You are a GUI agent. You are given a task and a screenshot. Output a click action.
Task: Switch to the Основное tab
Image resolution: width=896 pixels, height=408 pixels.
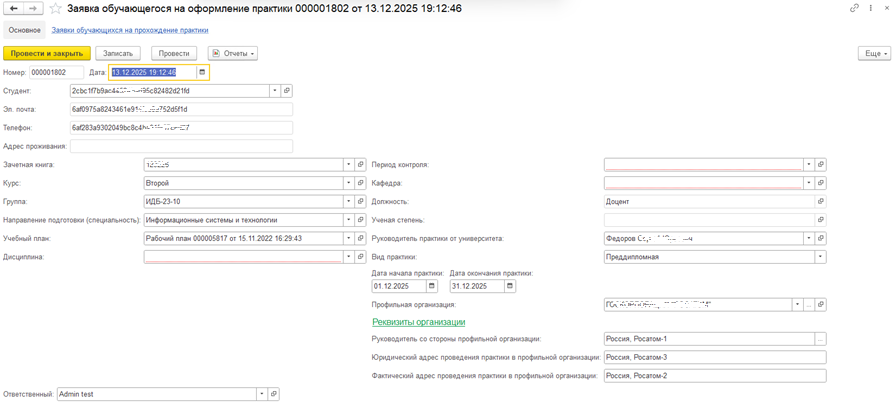click(x=25, y=30)
